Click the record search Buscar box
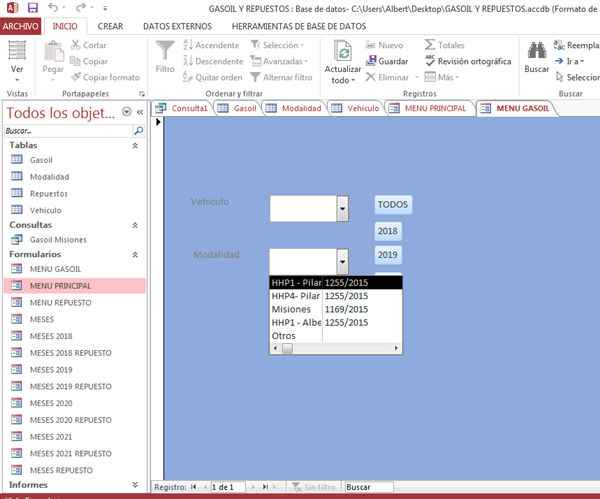The width and height of the screenshot is (600, 499). 369,487
